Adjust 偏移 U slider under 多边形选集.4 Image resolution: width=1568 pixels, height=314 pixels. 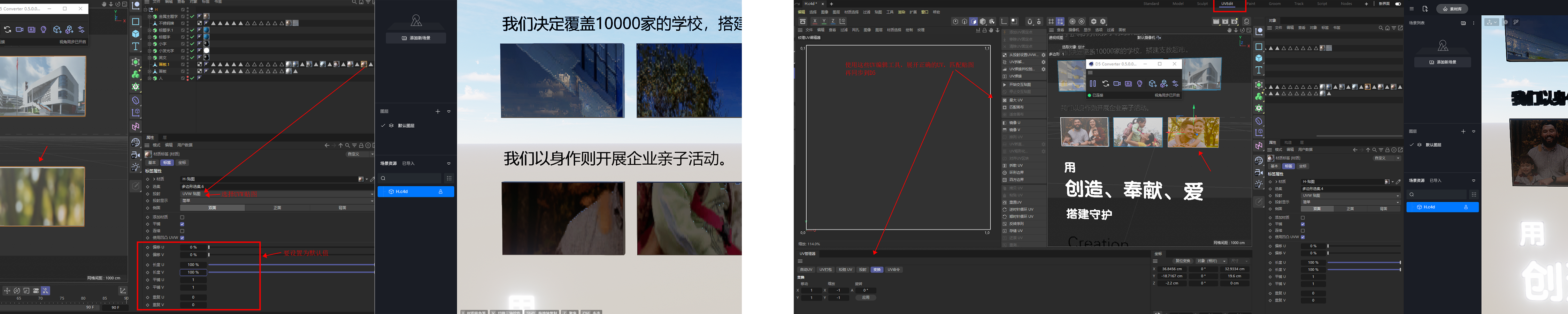[x=1363, y=246]
